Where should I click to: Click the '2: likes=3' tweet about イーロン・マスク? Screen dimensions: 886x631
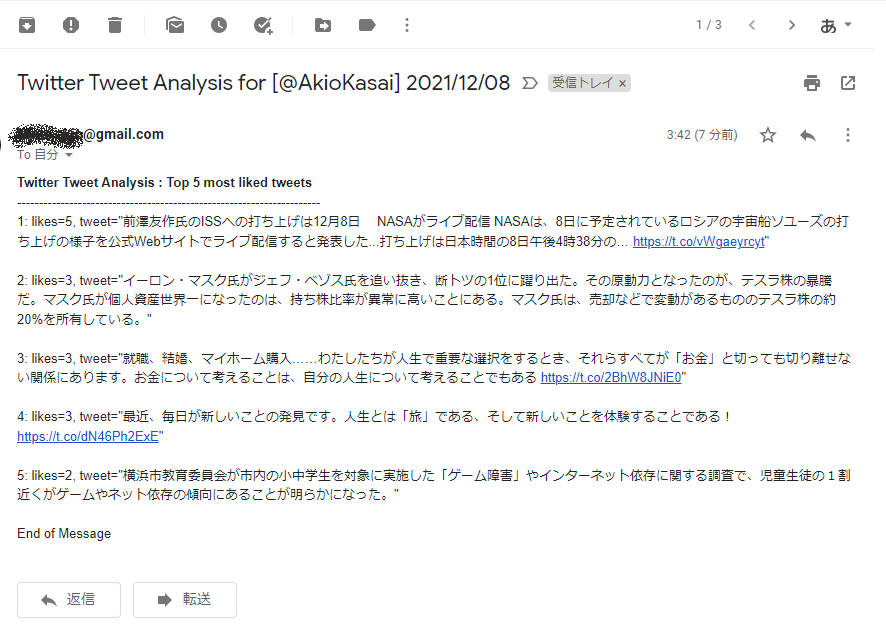427,300
